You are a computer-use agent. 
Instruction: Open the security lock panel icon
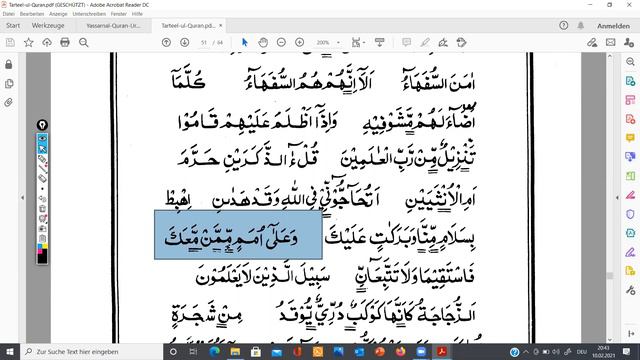coord(9,64)
